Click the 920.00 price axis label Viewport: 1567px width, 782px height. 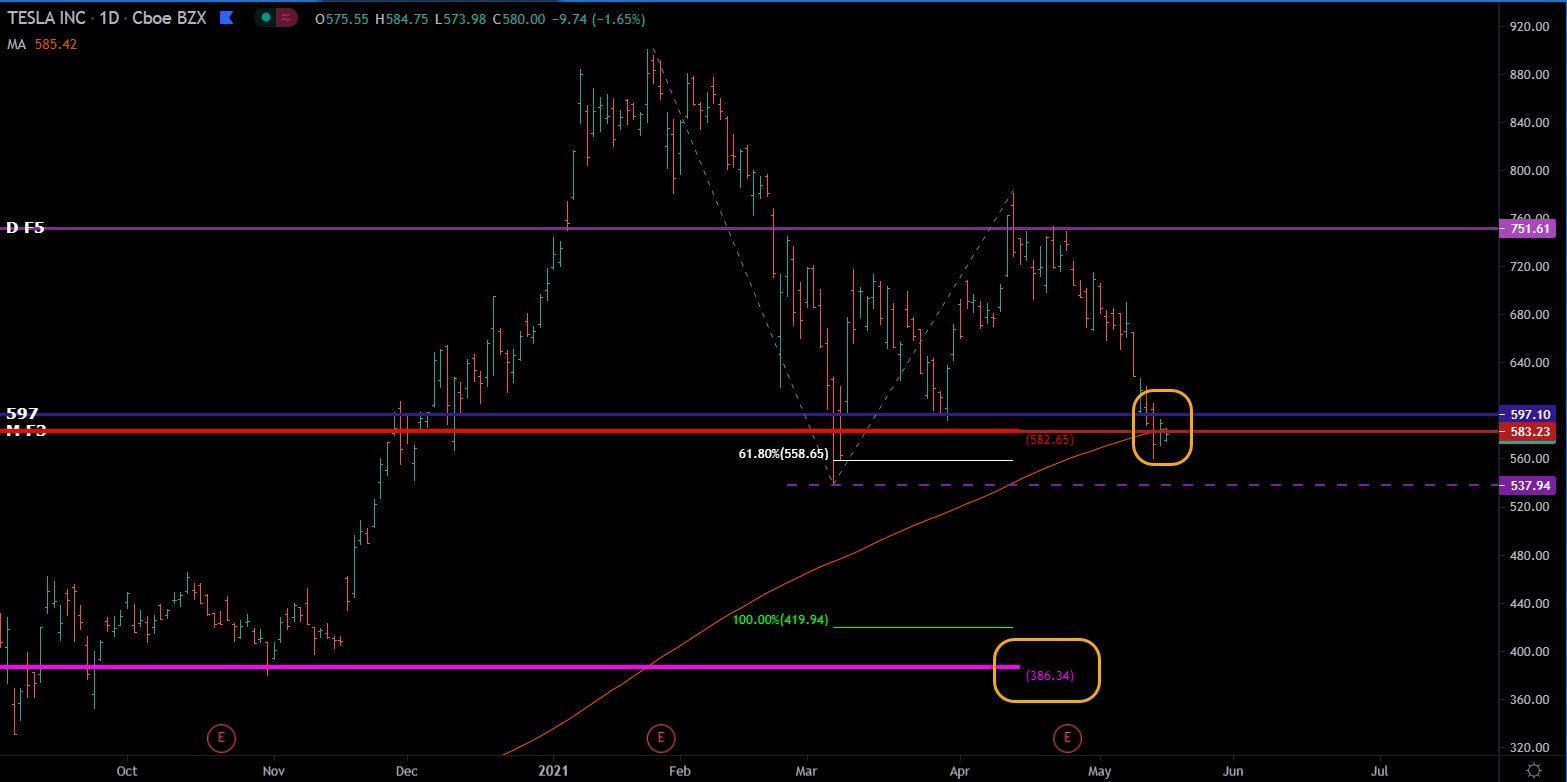click(x=1529, y=27)
